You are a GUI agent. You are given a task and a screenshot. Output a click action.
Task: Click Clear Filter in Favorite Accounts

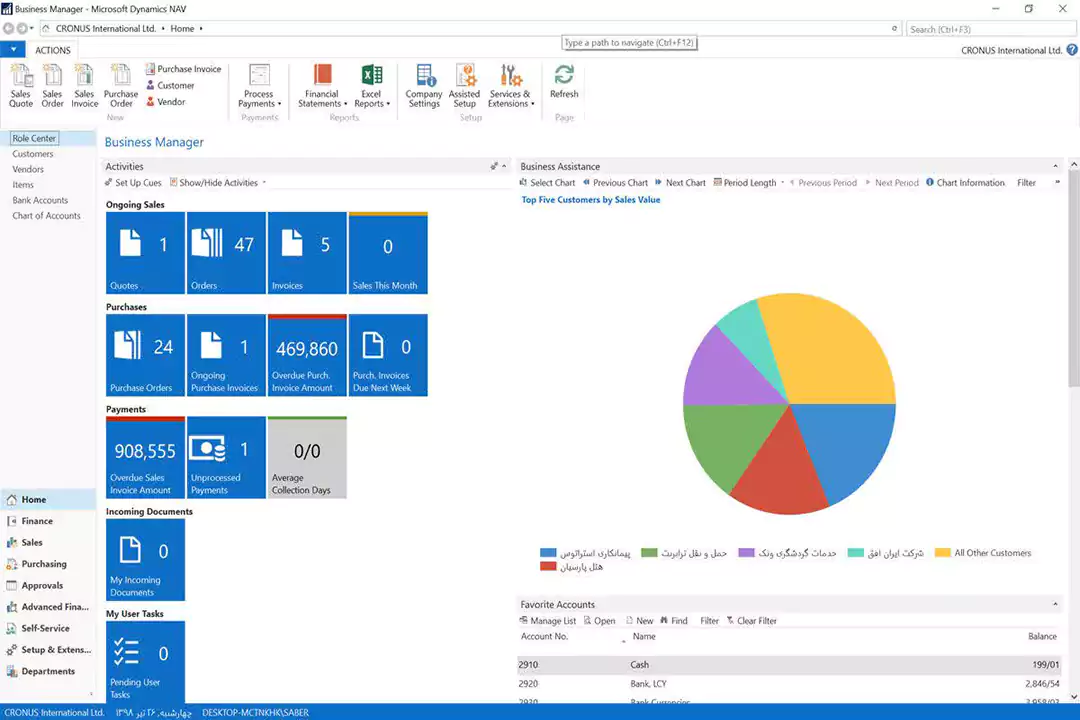(x=751, y=621)
